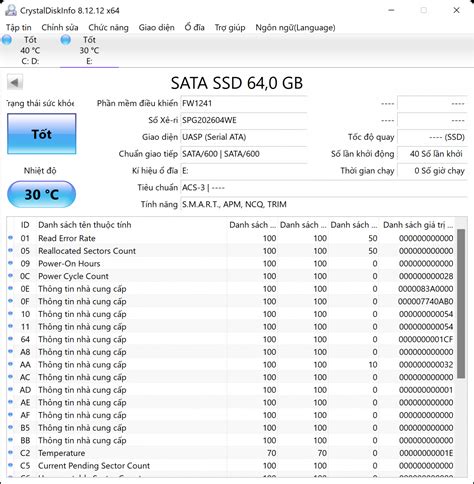Click status dot of attribute AC row
This screenshot has height=484, width=474.
coord(11,377)
